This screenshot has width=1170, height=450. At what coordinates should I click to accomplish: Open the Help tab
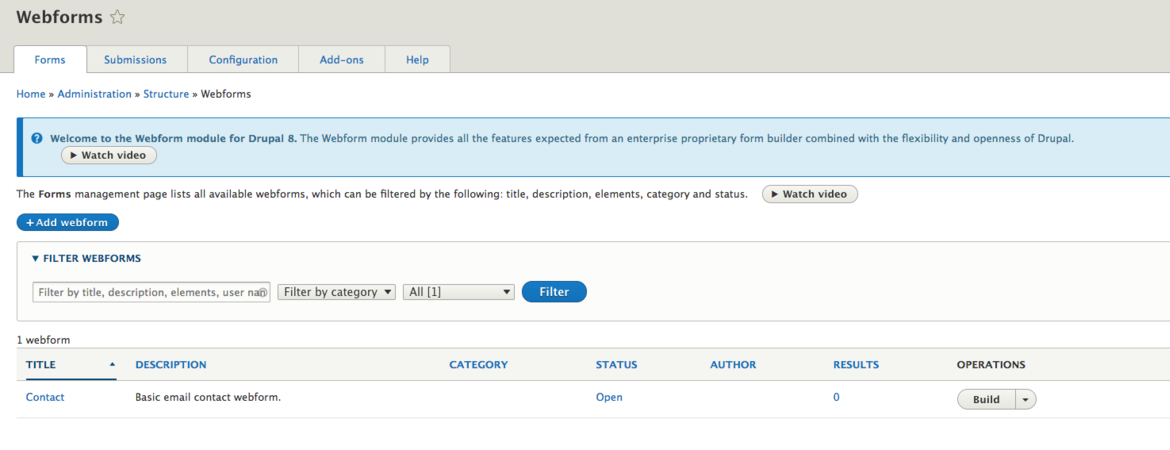click(x=417, y=60)
